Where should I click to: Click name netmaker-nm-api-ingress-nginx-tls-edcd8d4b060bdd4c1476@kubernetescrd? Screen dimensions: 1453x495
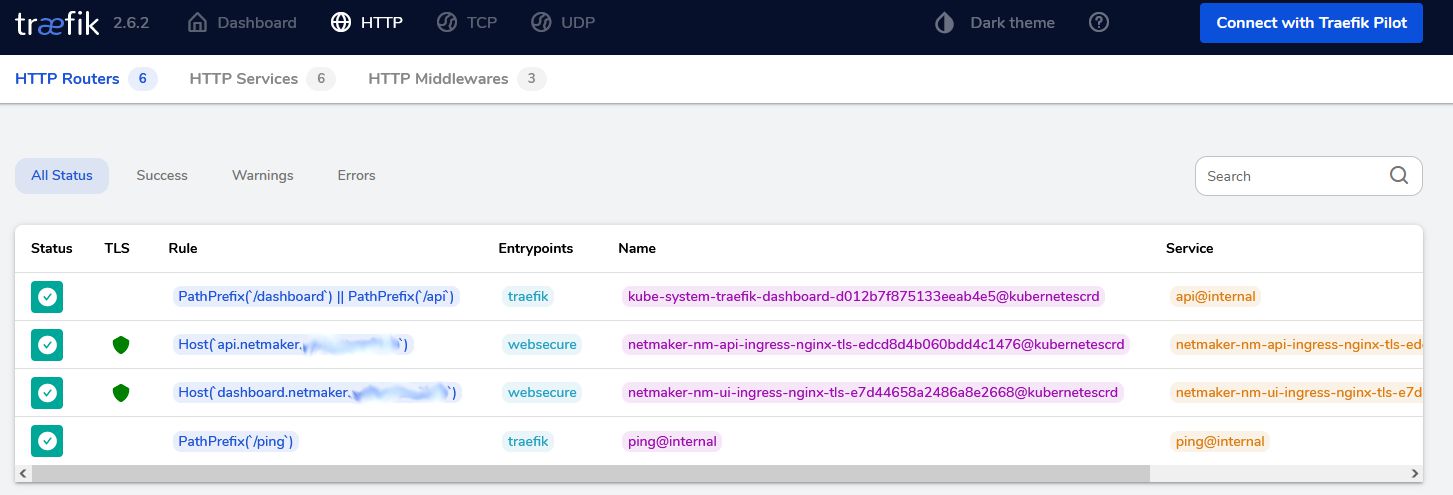(x=876, y=344)
